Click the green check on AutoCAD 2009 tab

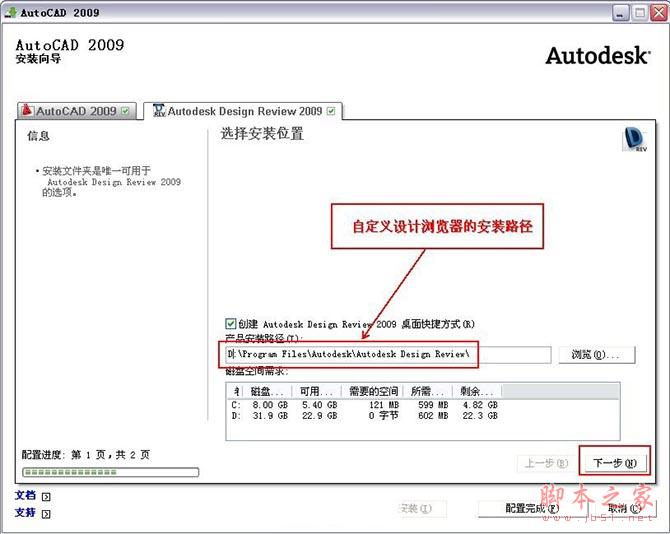point(125,111)
